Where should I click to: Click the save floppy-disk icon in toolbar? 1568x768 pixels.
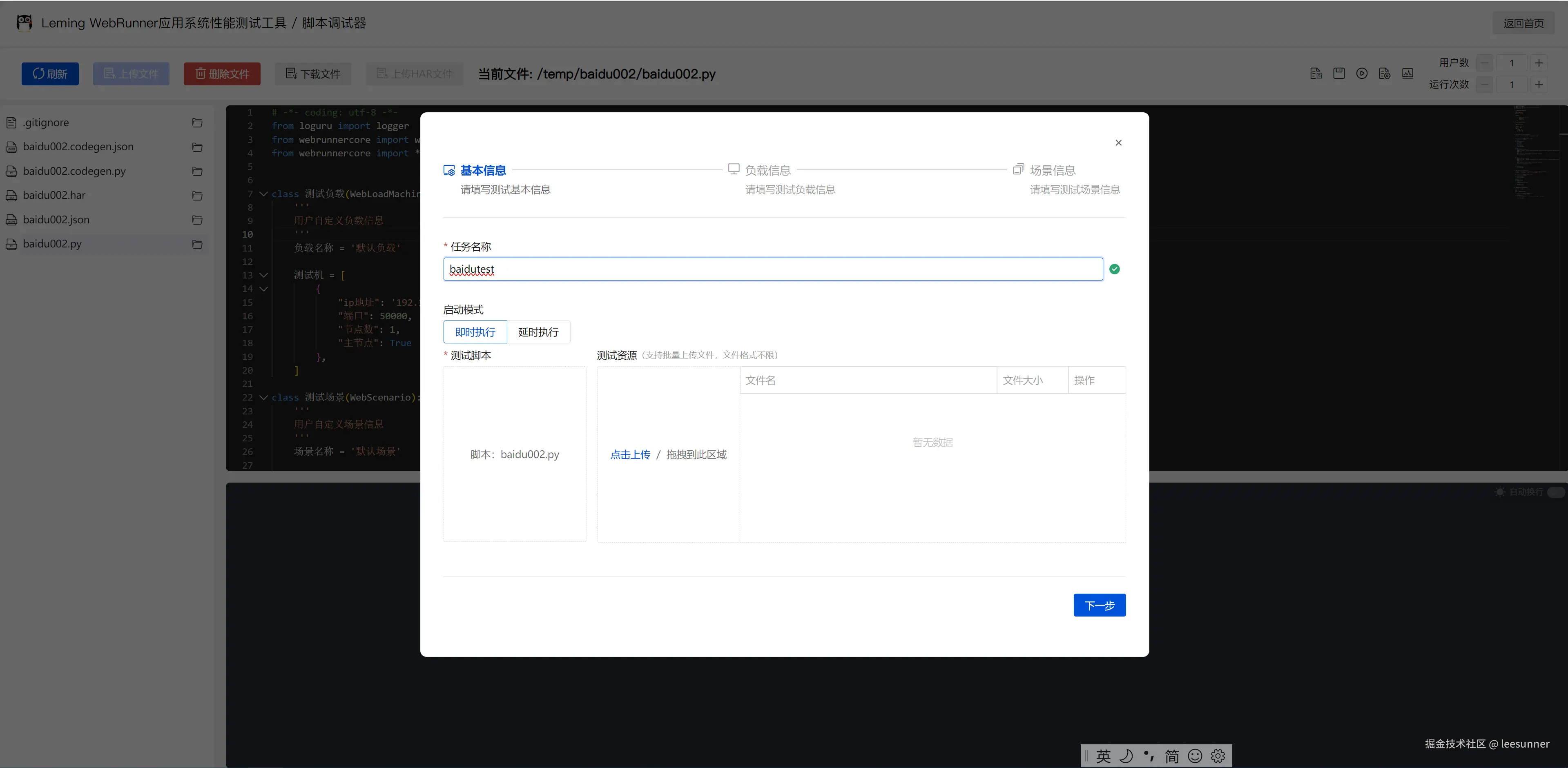[1338, 73]
